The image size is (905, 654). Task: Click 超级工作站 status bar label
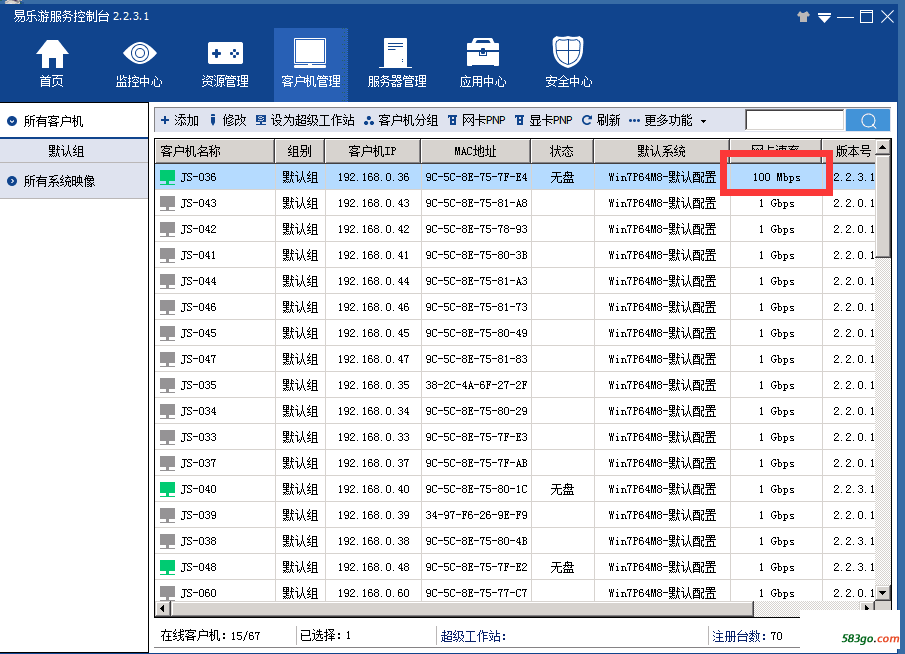pyautogui.click(x=473, y=636)
